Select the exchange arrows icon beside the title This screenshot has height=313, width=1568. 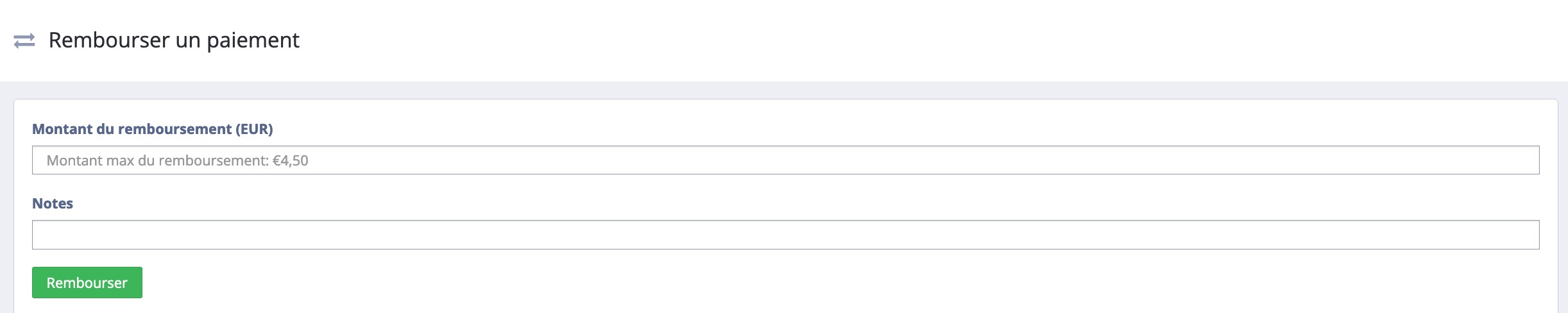(x=24, y=41)
